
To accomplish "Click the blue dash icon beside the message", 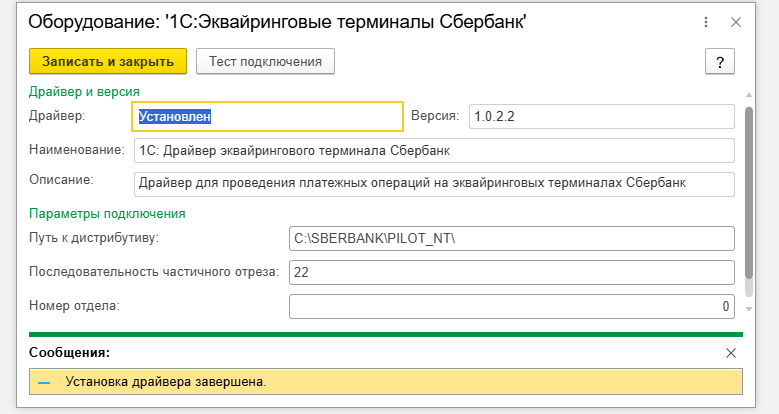I will click(x=43, y=382).
